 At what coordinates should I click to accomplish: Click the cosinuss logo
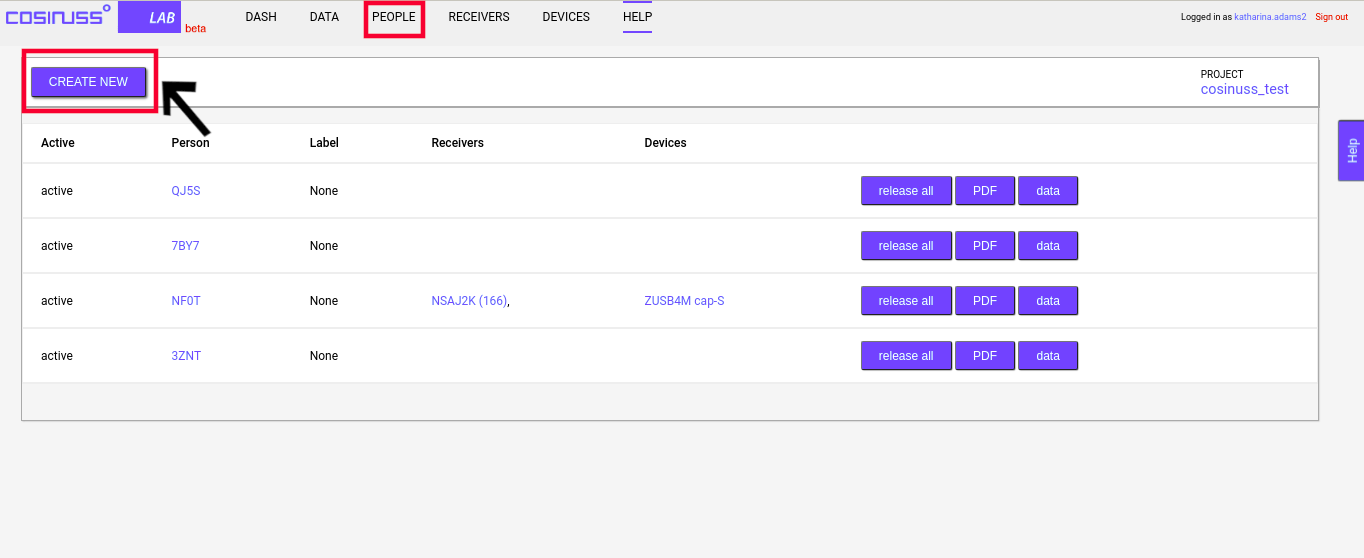tap(58, 17)
